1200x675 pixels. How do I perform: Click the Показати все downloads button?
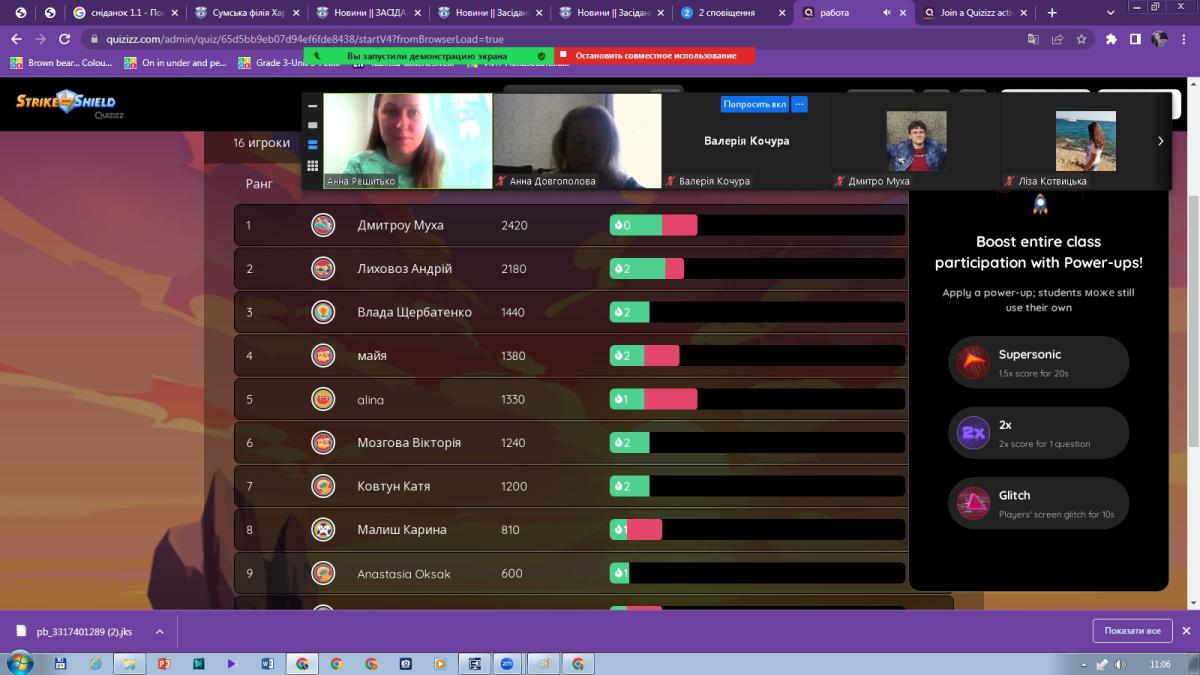(x=1132, y=631)
